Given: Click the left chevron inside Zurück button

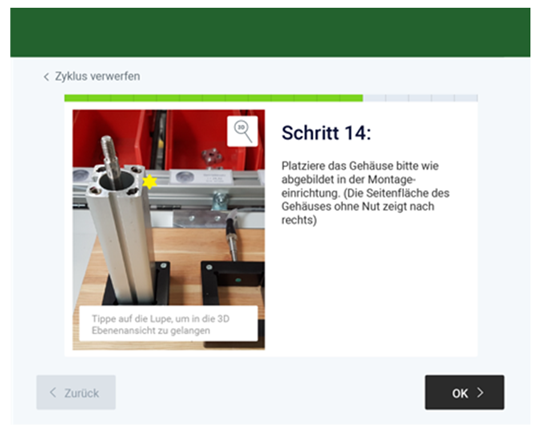Looking at the screenshot, I should point(53,392).
